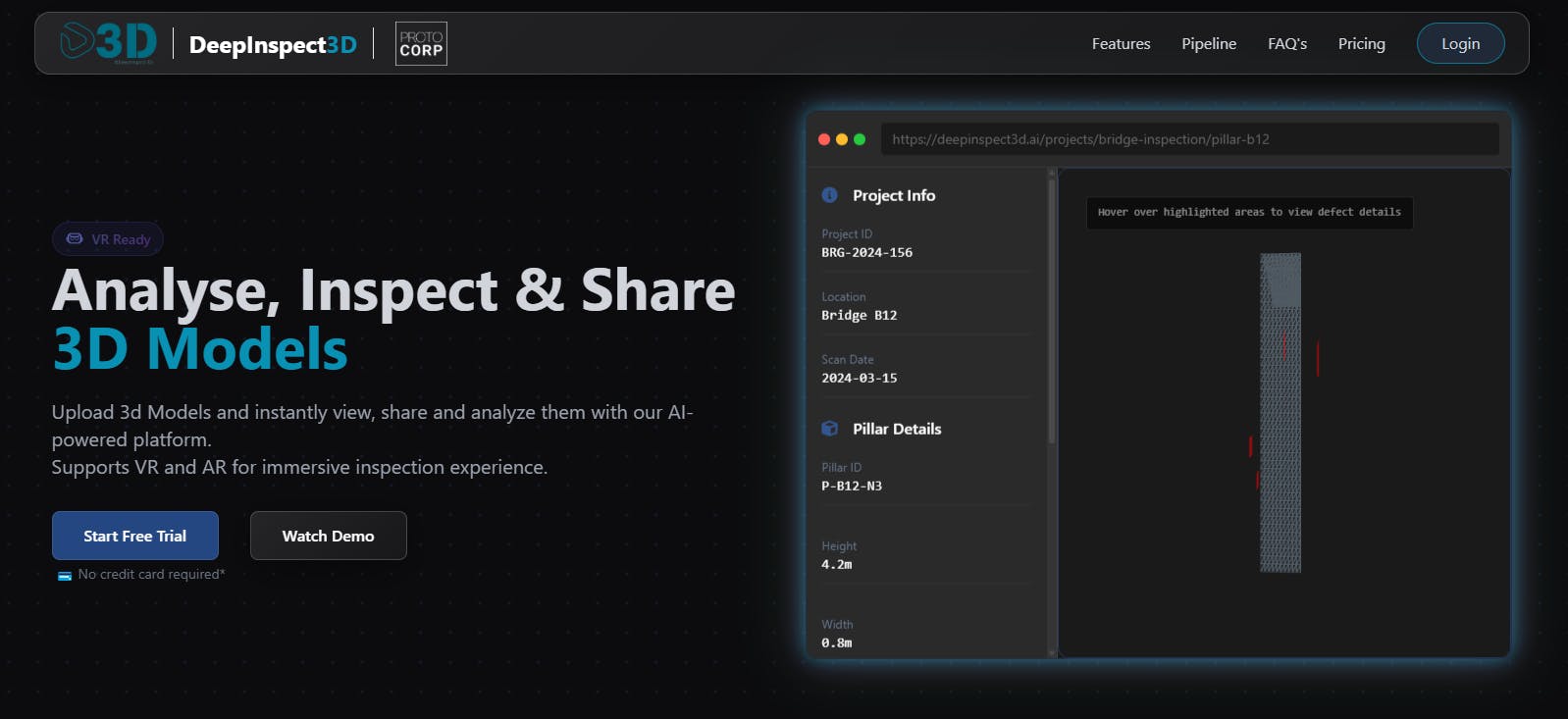Screen dimensions: 1568x719
Task: Go to FAQ's section
Action: [1287, 44]
